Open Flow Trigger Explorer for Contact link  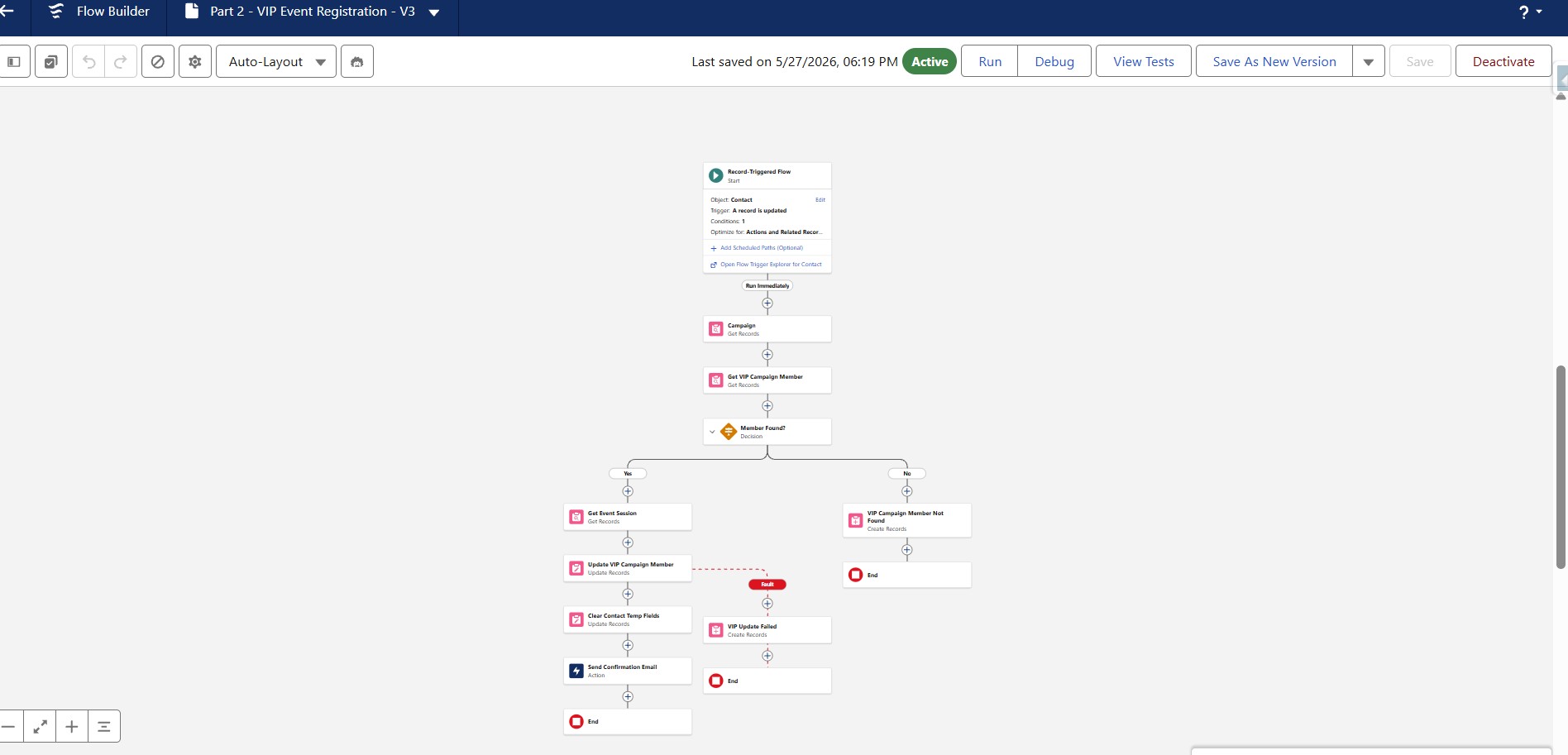click(771, 265)
